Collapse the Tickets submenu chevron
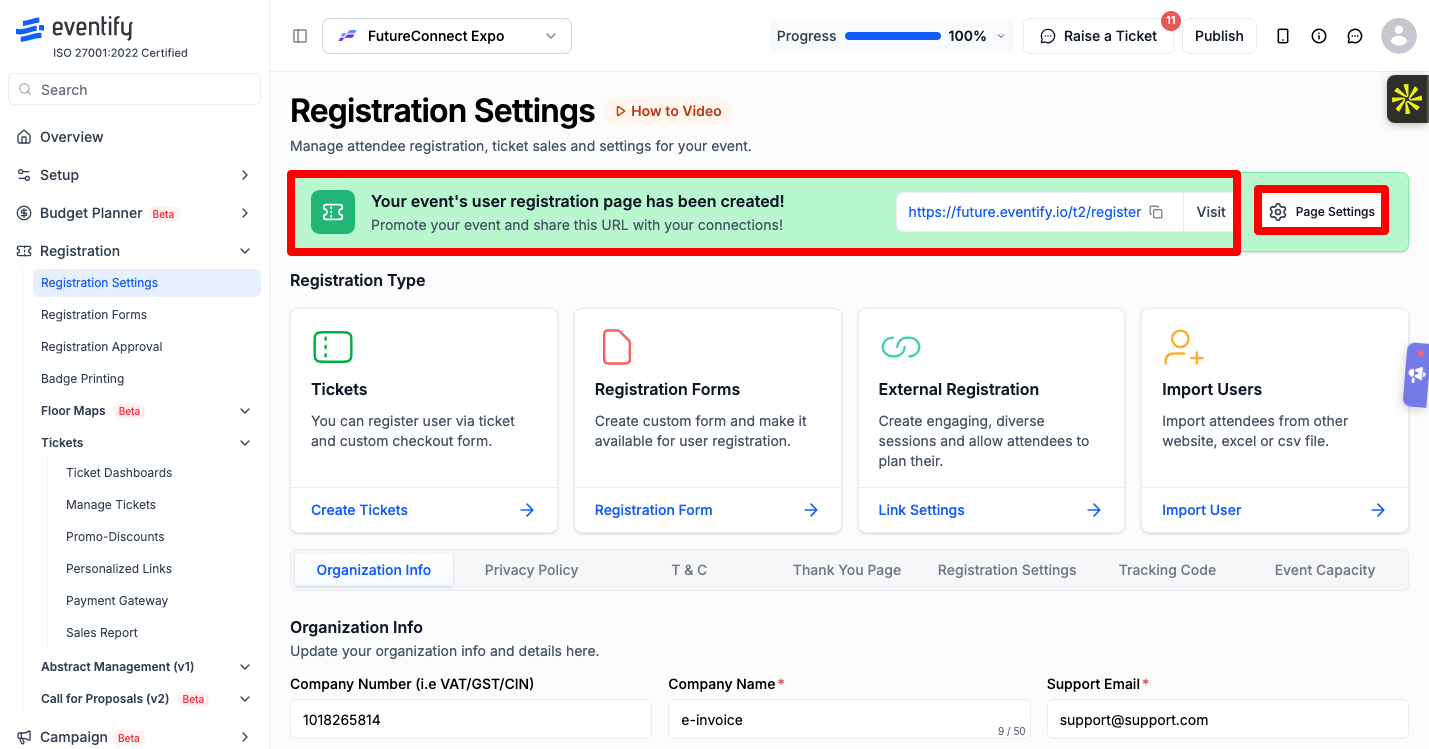1429x749 pixels. 245,443
